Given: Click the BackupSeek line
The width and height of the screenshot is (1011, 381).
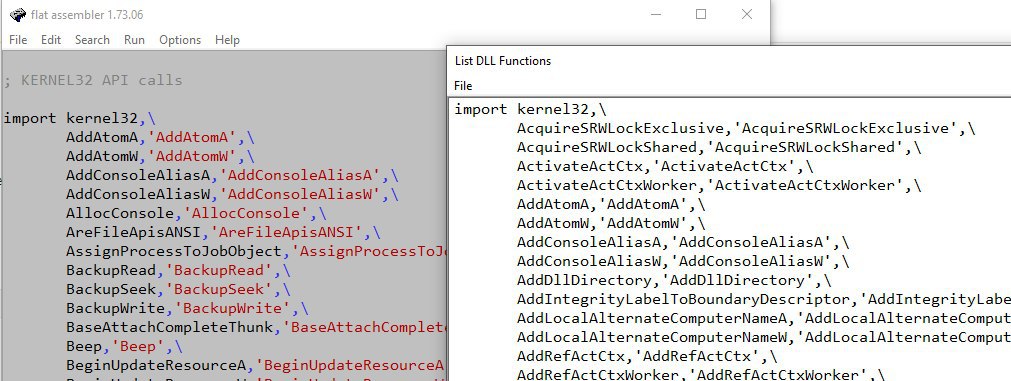Looking at the screenshot, I should coord(178,289).
